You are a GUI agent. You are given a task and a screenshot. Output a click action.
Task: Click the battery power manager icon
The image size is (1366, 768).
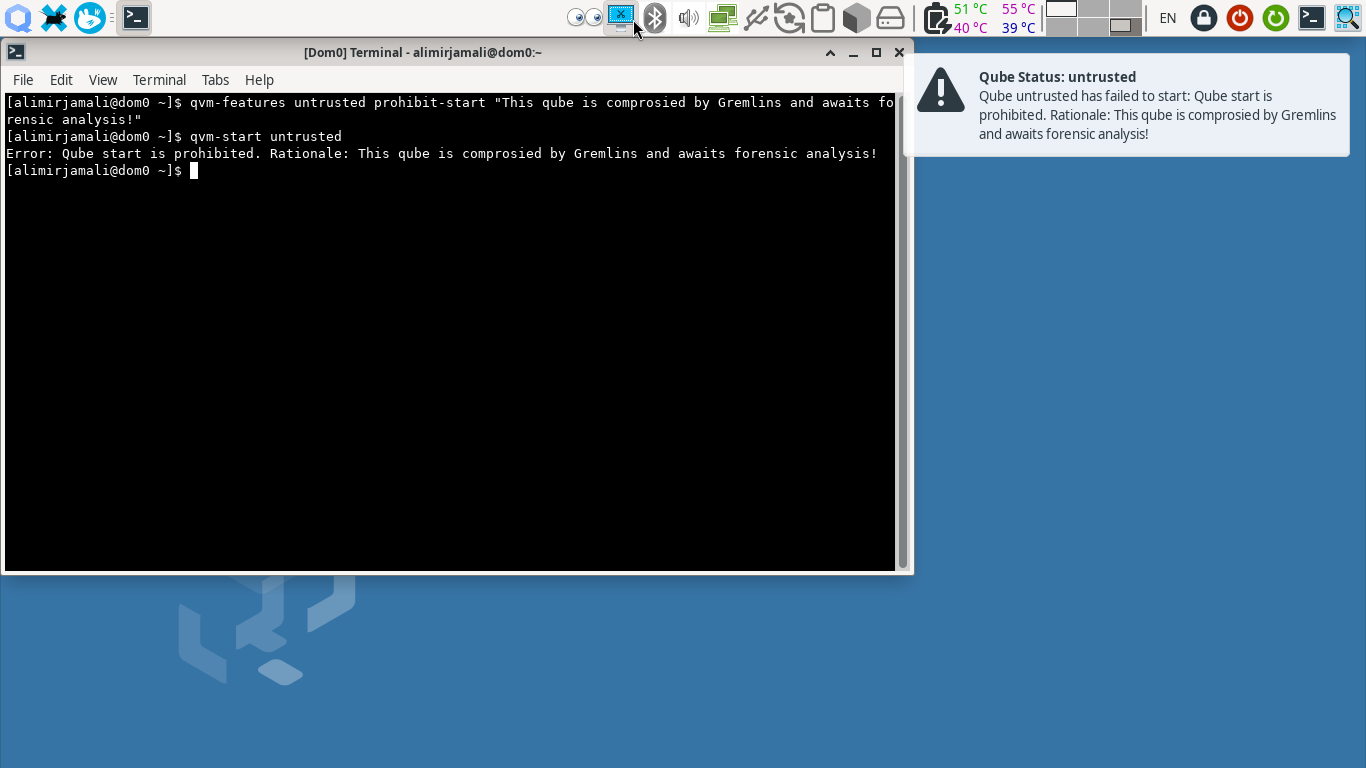[x=935, y=18]
